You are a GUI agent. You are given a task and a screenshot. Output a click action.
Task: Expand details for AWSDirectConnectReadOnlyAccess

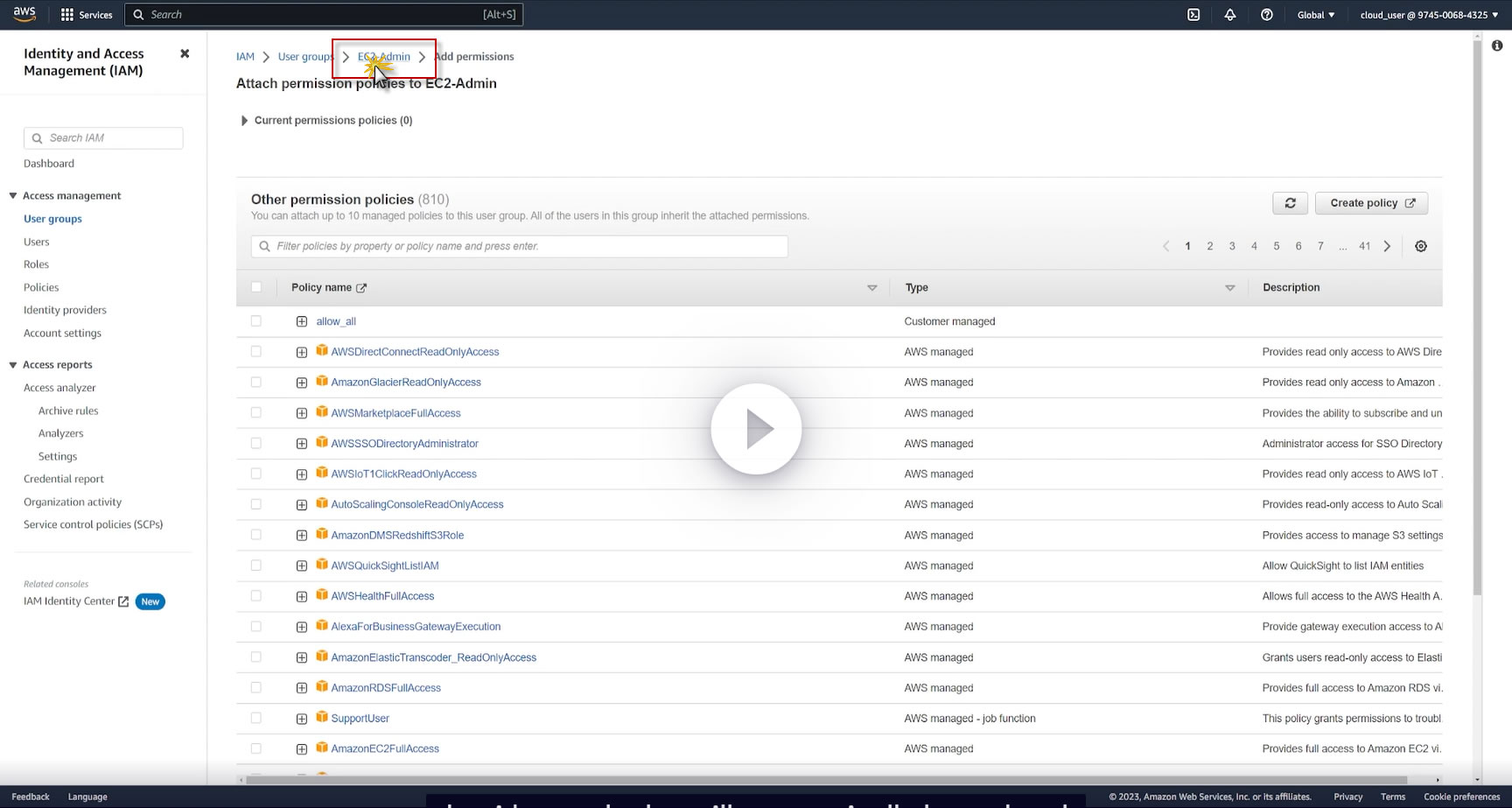click(302, 352)
